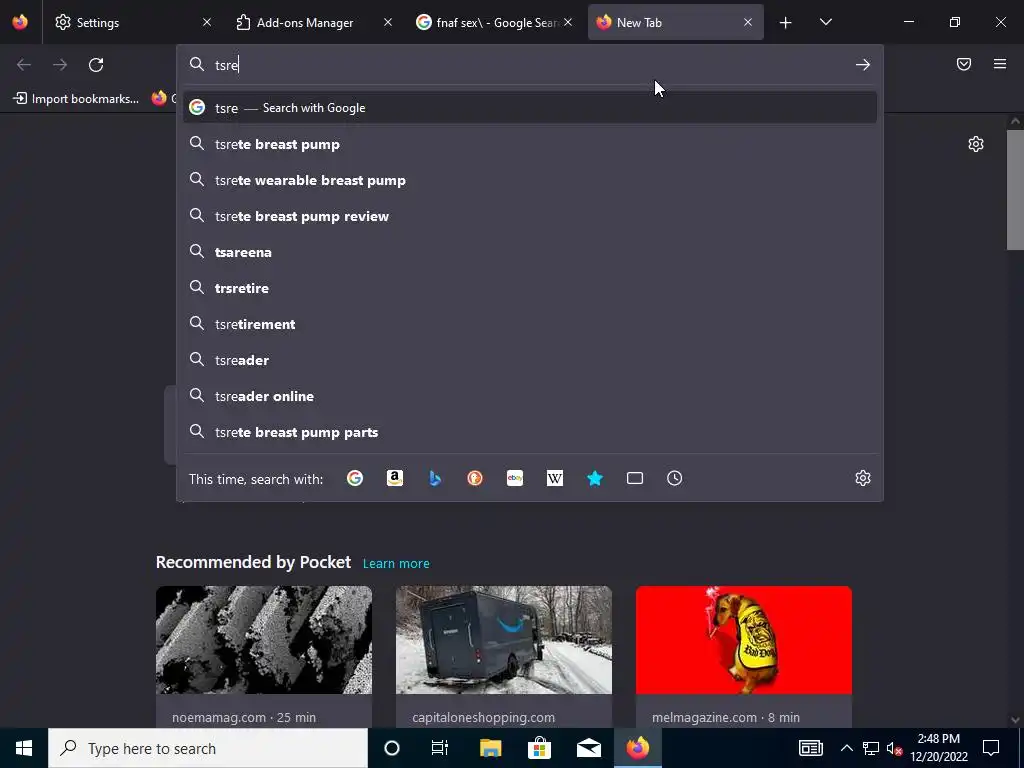Image resolution: width=1024 pixels, height=768 pixels.
Task: Switch to the Settings tab
Action: click(134, 22)
